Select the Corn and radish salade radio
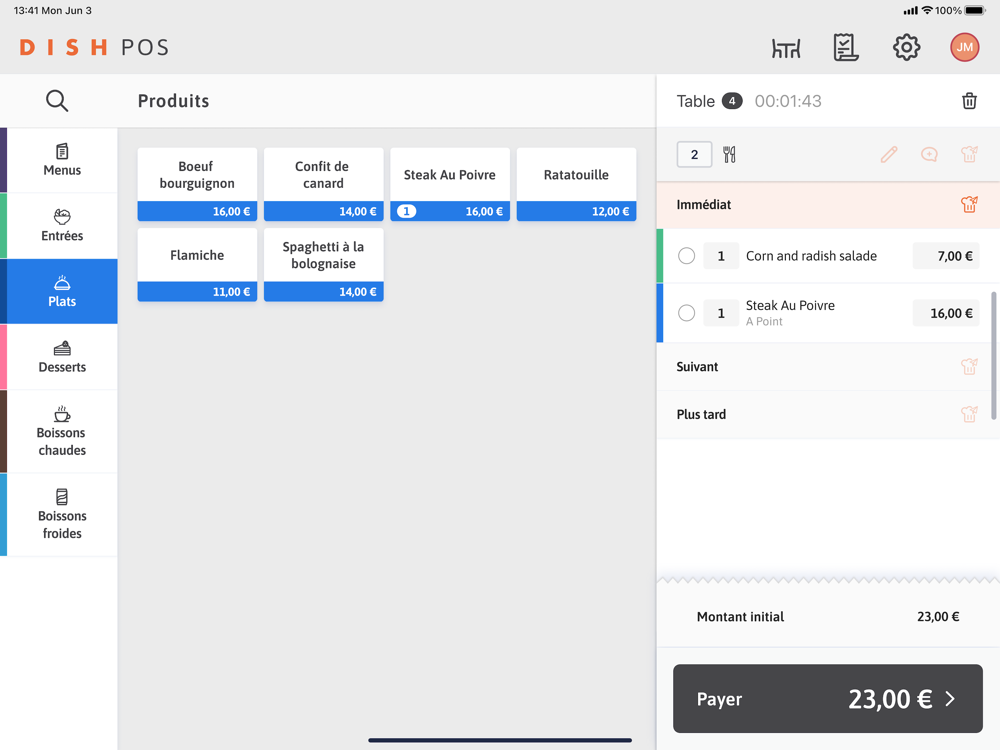 point(687,256)
